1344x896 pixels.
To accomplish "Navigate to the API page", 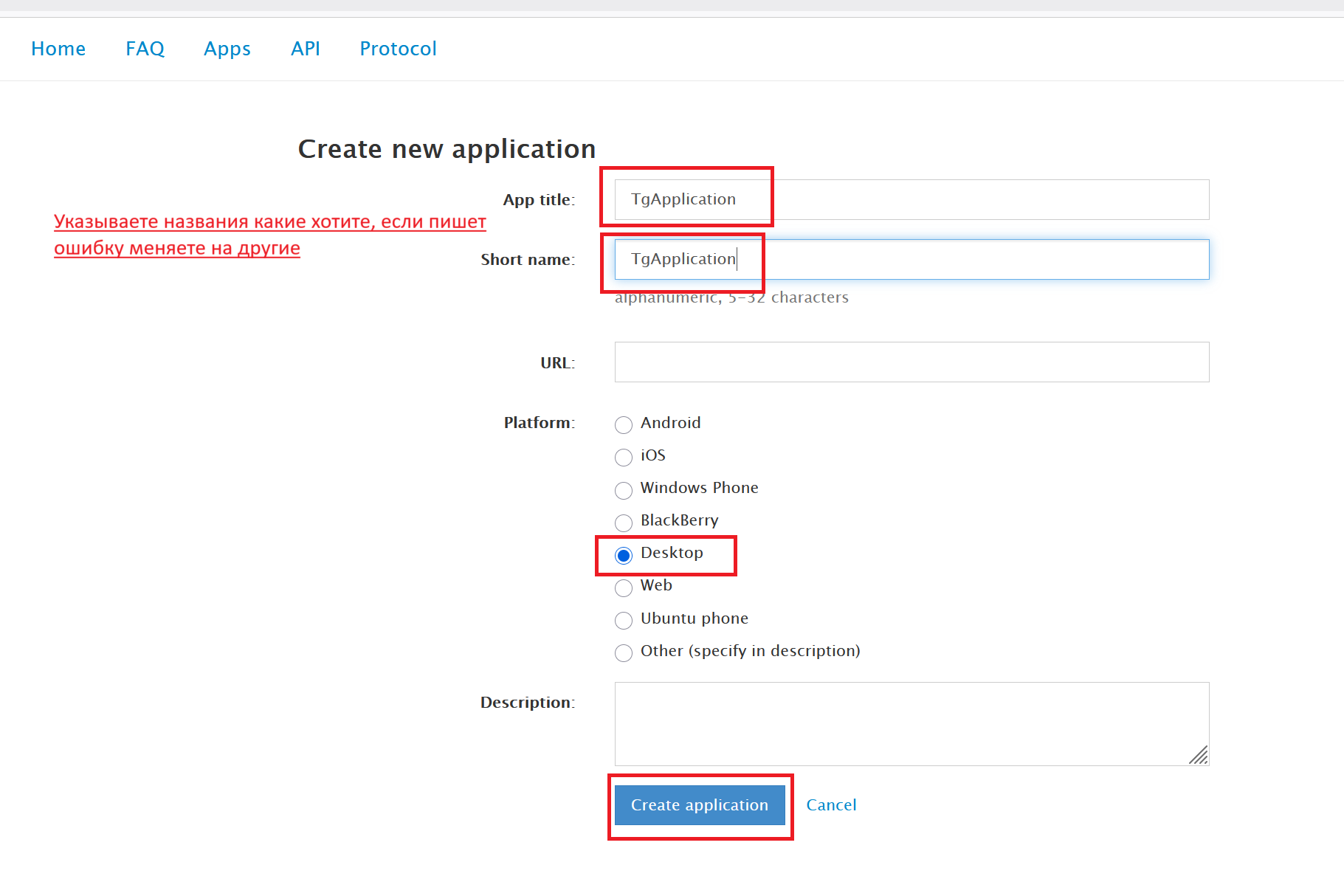I will tap(306, 49).
